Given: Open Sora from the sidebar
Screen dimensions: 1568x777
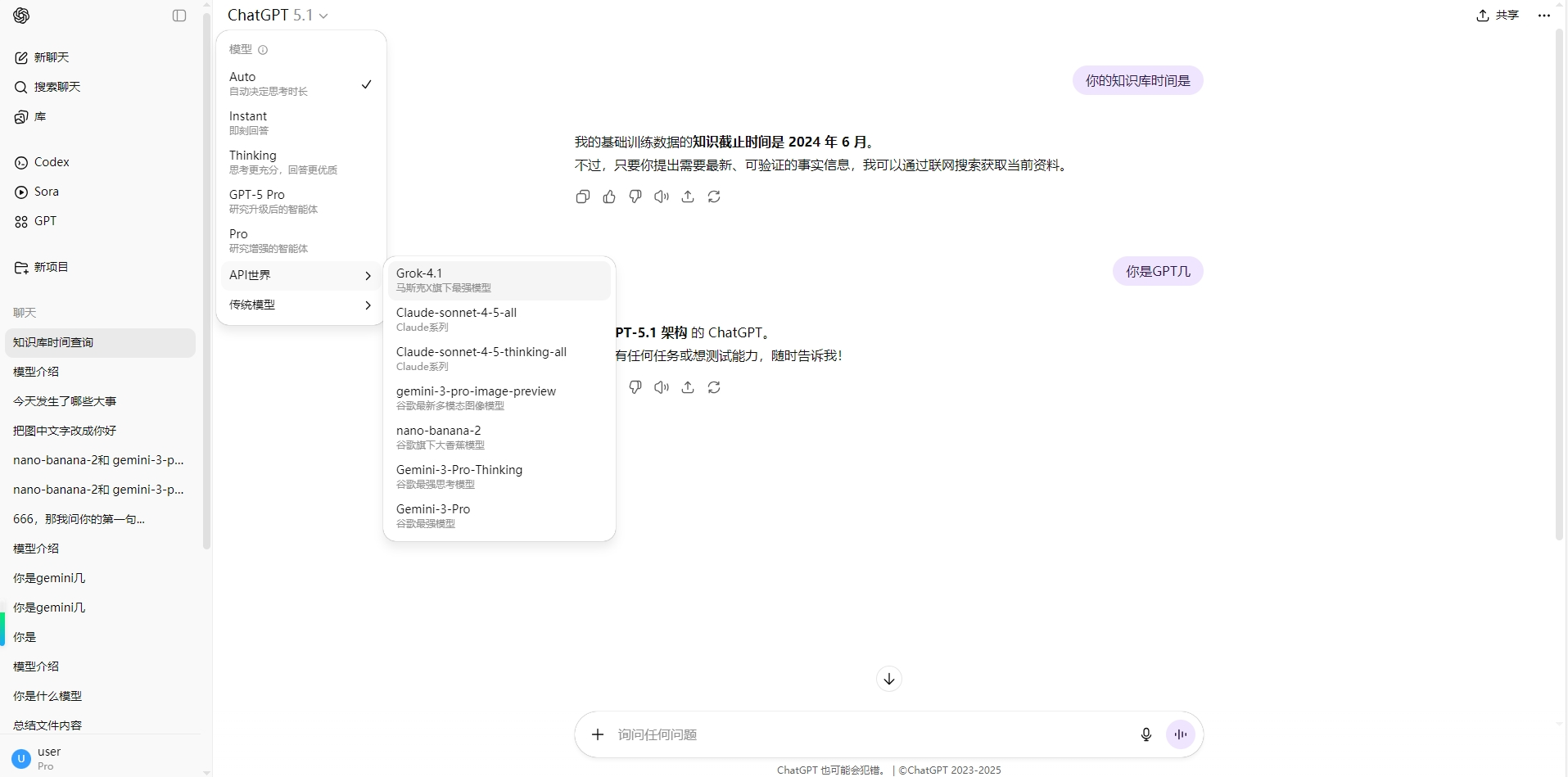Looking at the screenshot, I should click(x=46, y=192).
